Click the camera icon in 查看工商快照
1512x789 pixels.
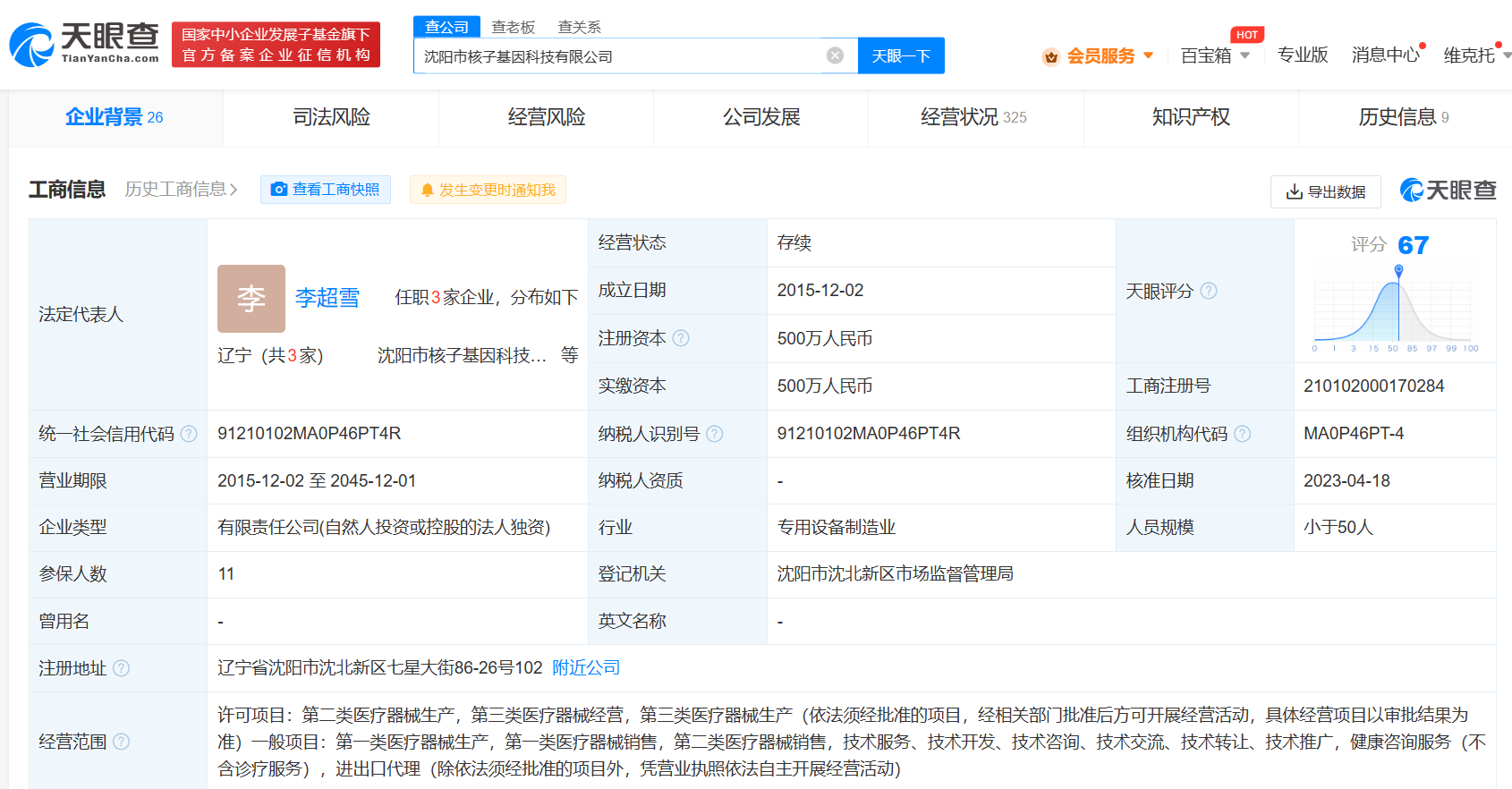[x=279, y=190]
